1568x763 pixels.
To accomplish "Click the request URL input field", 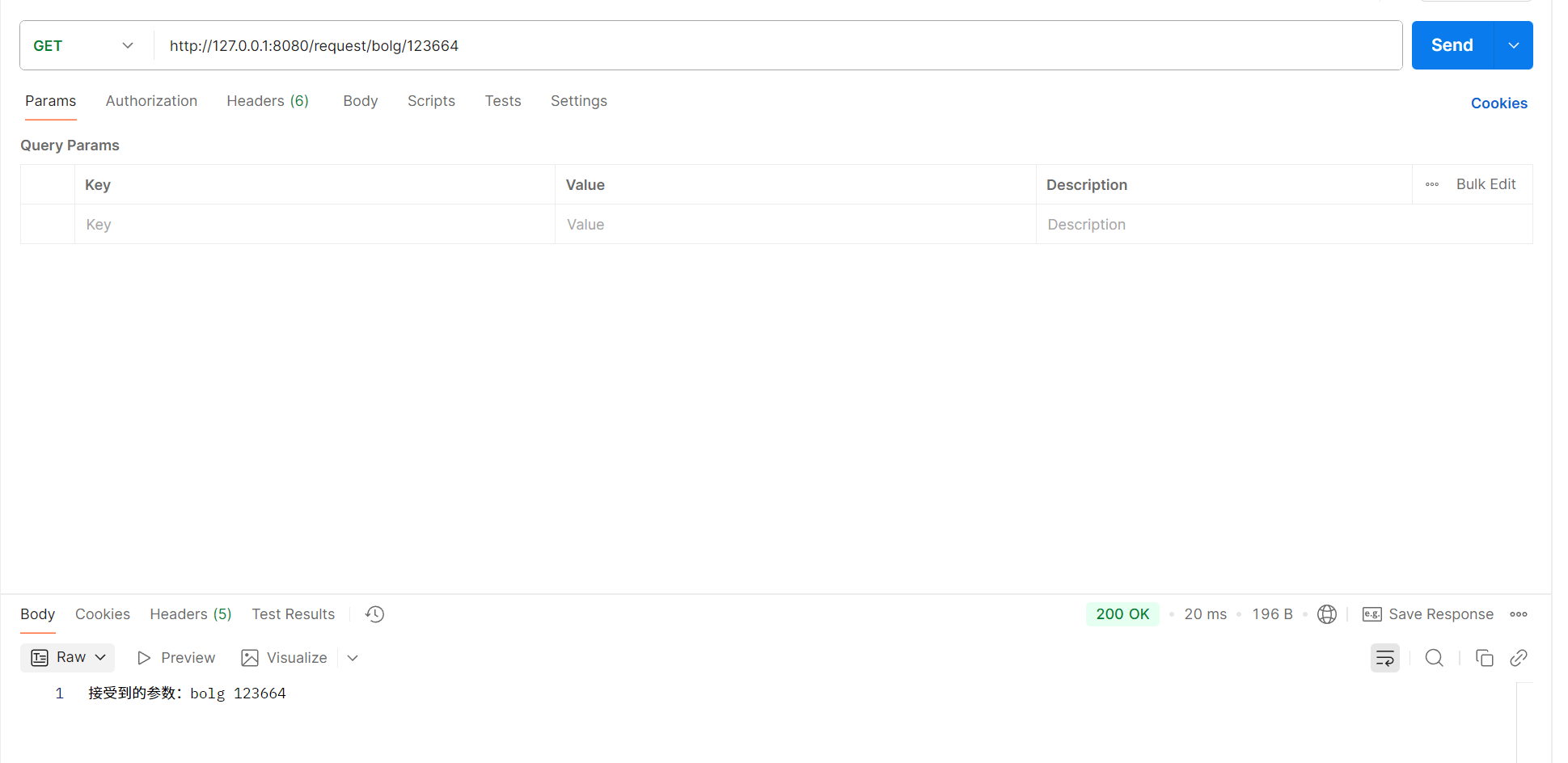I will (777, 46).
